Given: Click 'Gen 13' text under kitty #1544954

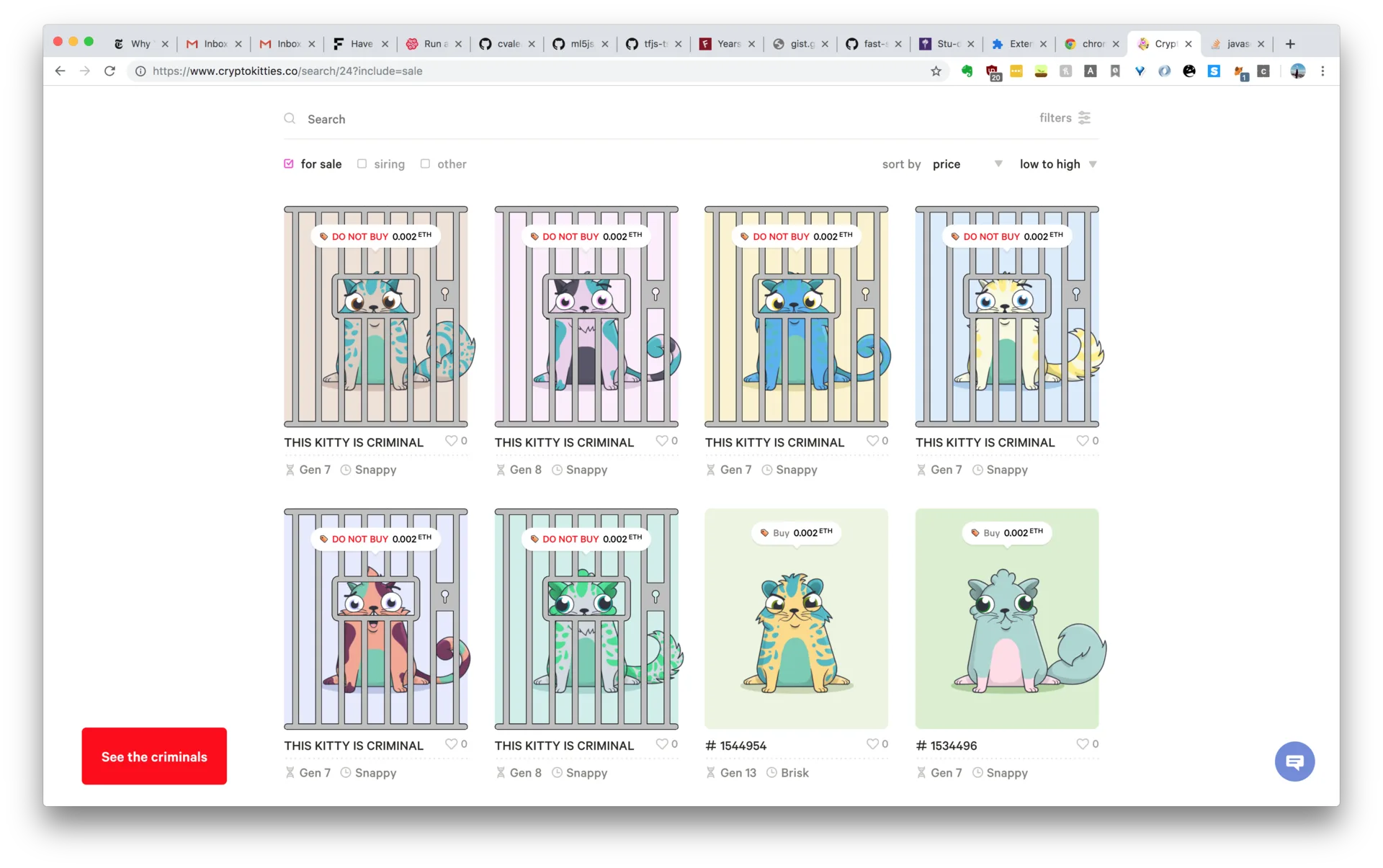Looking at the screenshot, I should tap(738, 773).
